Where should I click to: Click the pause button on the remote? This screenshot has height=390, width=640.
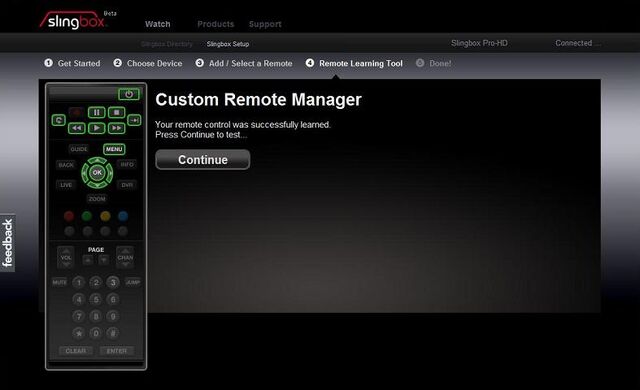(x=97, y=112)
